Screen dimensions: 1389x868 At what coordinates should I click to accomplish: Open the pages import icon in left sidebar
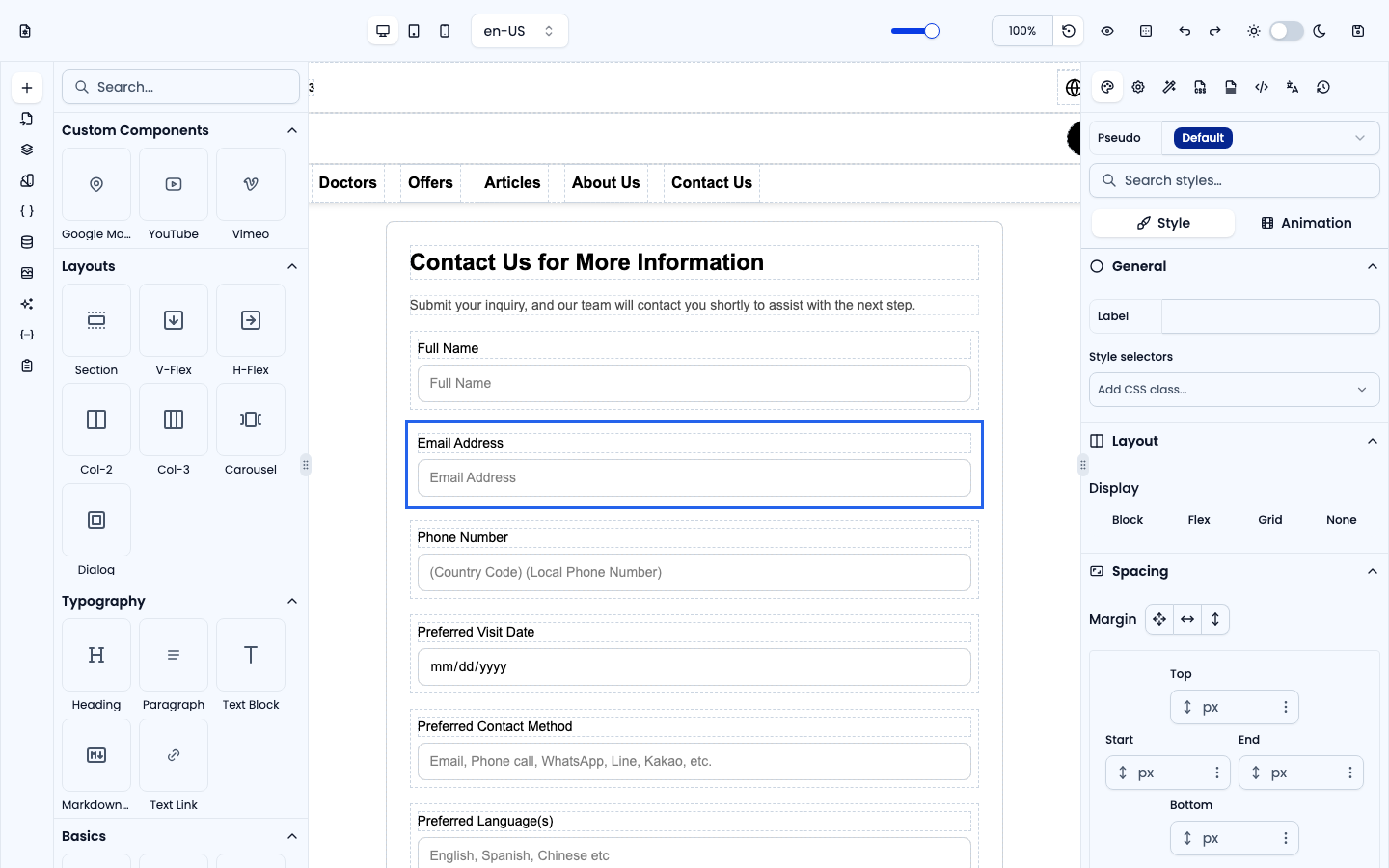[x=27, y=119]
